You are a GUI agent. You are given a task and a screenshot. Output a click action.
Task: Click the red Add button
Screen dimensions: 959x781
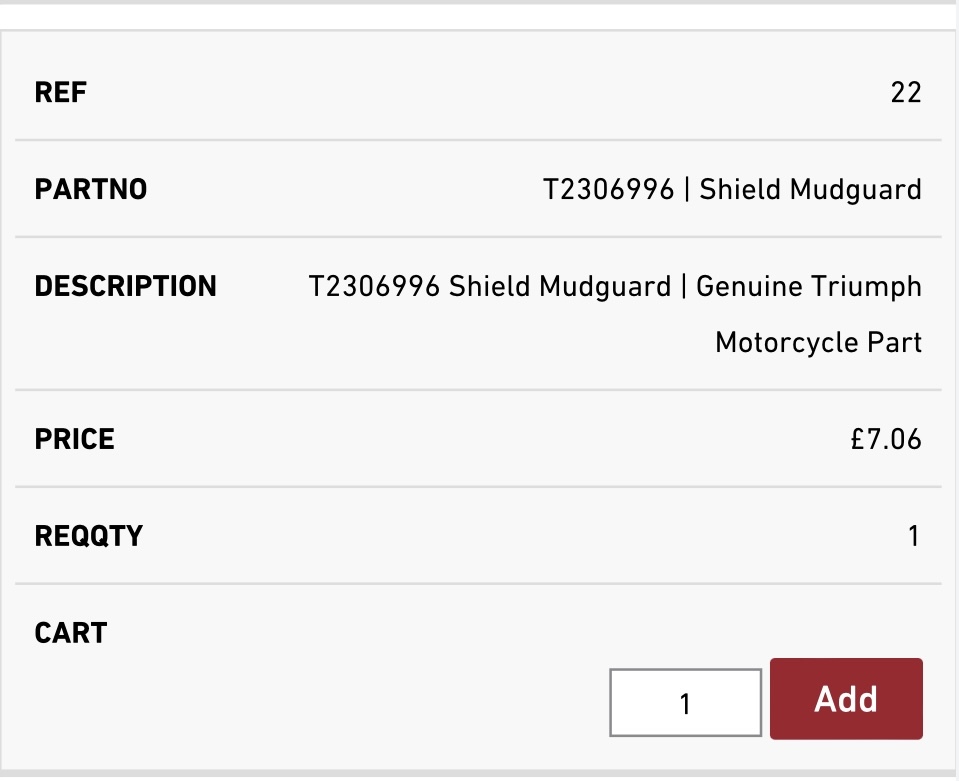(846, 699)
